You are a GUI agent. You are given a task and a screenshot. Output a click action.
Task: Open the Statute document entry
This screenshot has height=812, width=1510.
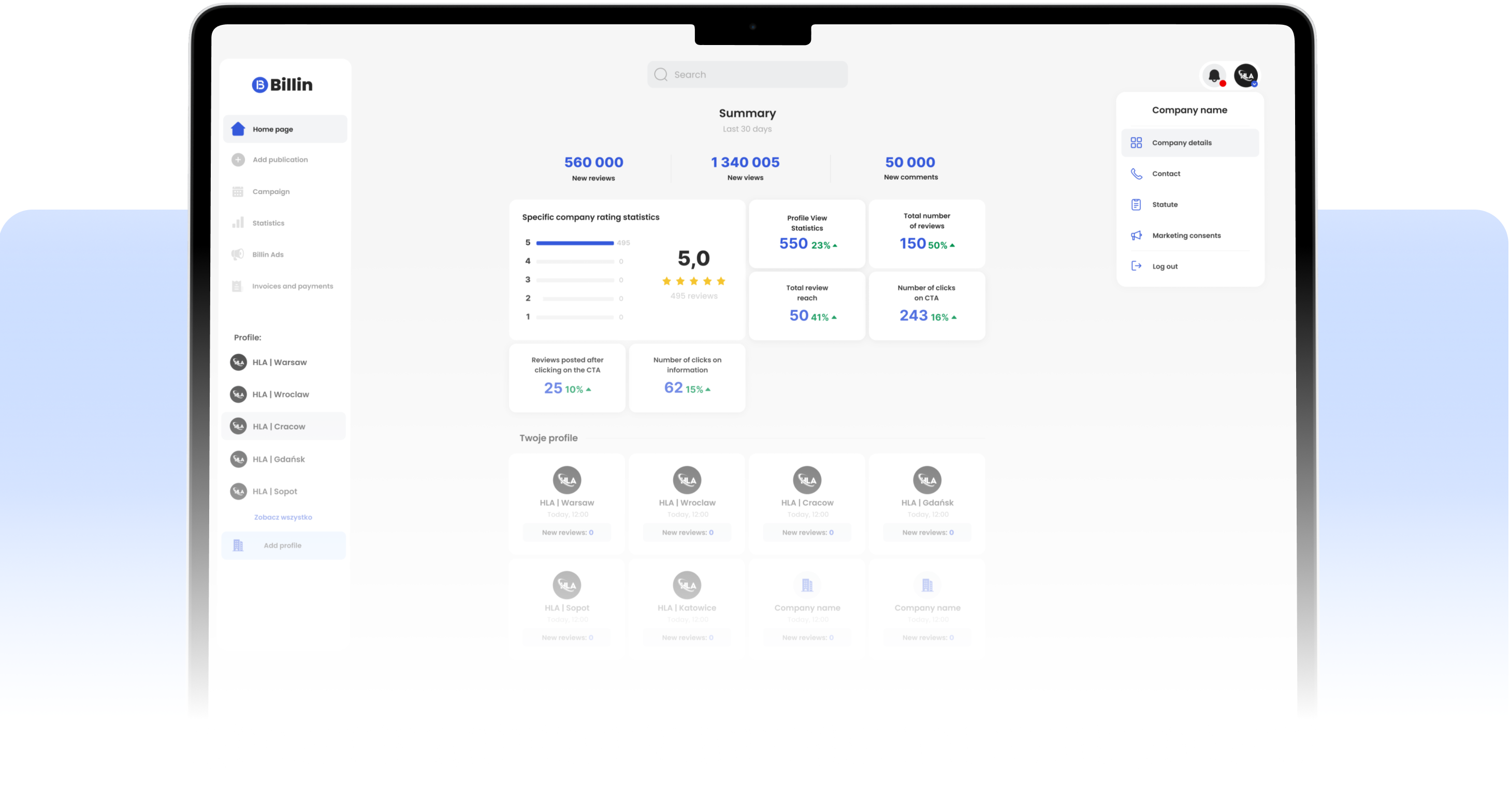click(x=1164, y=204)
